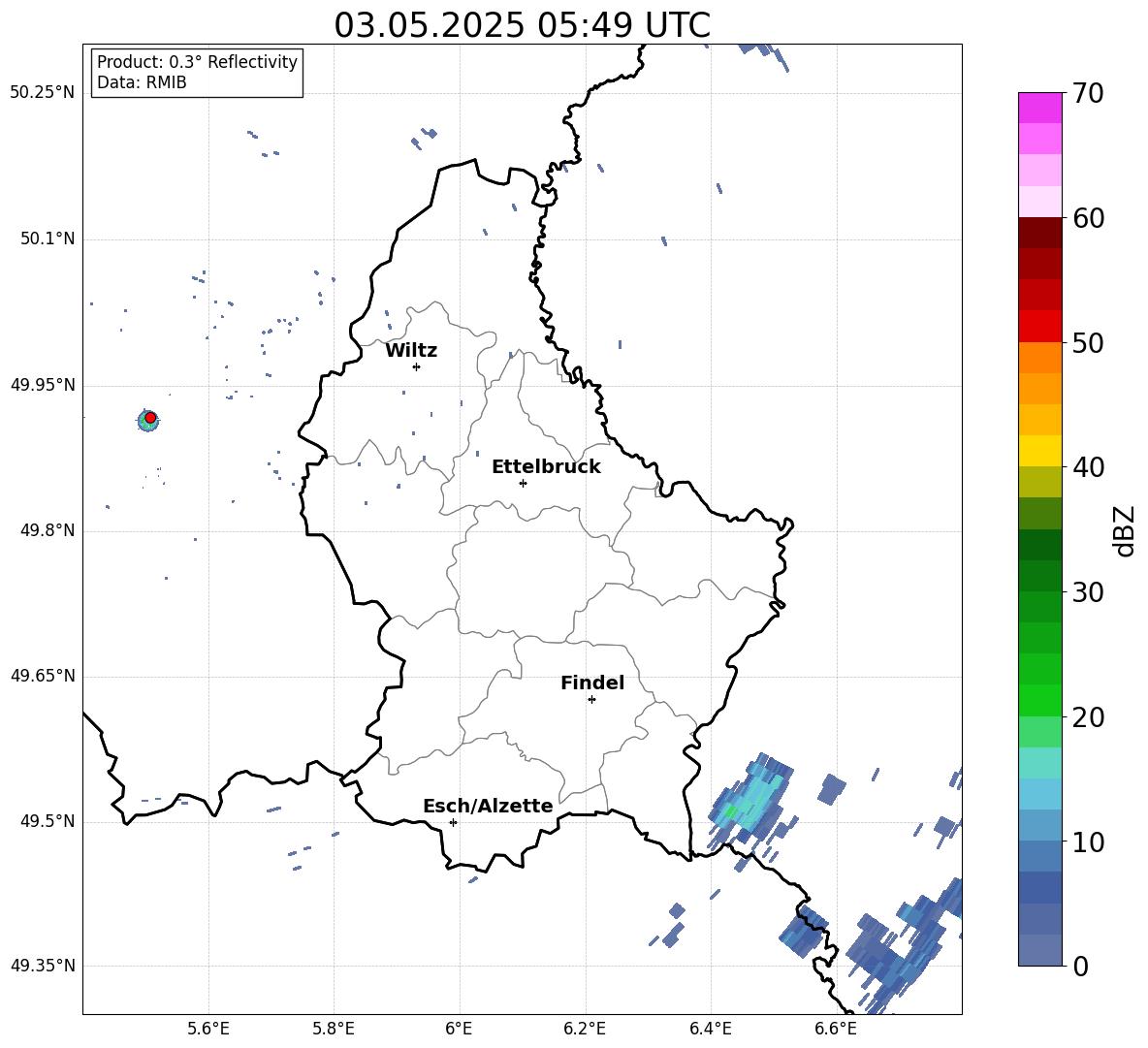Image resolution: width=1148 pixels, height=1048 pixels.
Task: Click the 50 colorbar tick label
Action: (x=1088, y=342)
